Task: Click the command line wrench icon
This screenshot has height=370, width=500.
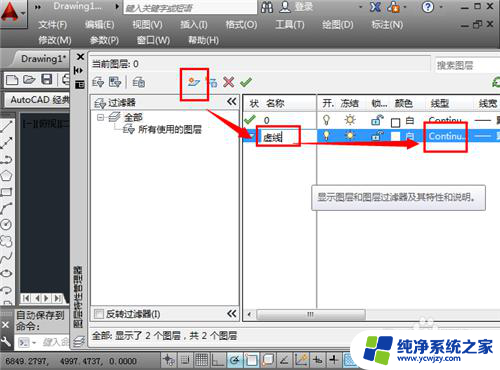Action: pos(6,341)
